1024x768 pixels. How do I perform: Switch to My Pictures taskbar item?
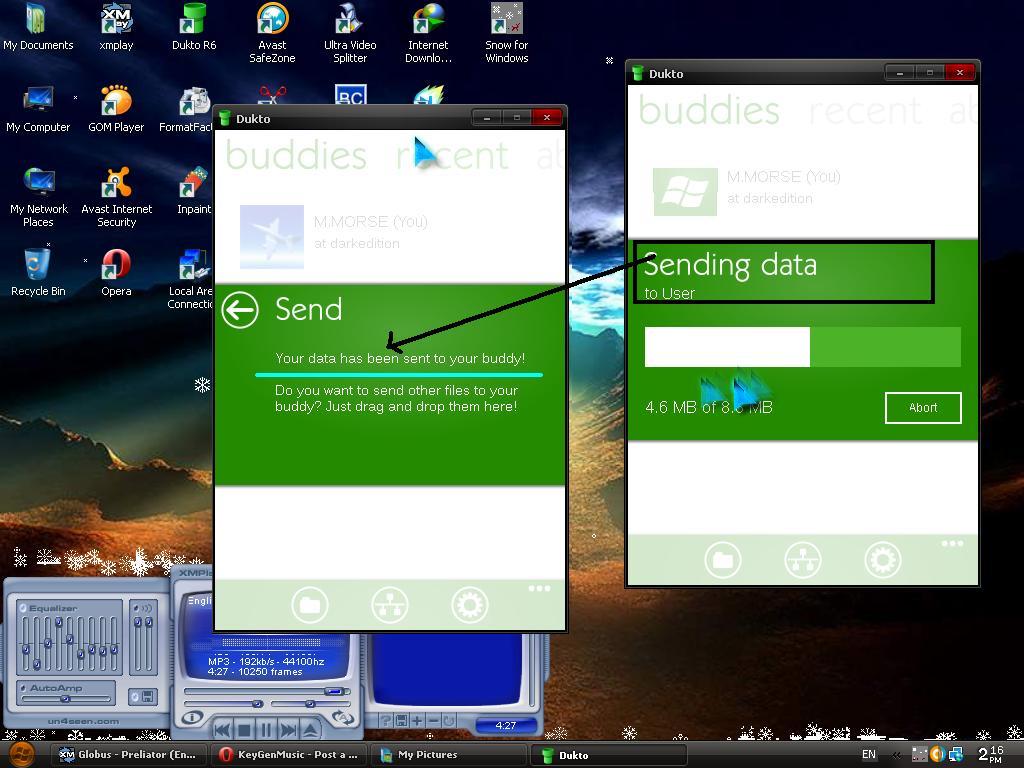[x=447, y=754]
